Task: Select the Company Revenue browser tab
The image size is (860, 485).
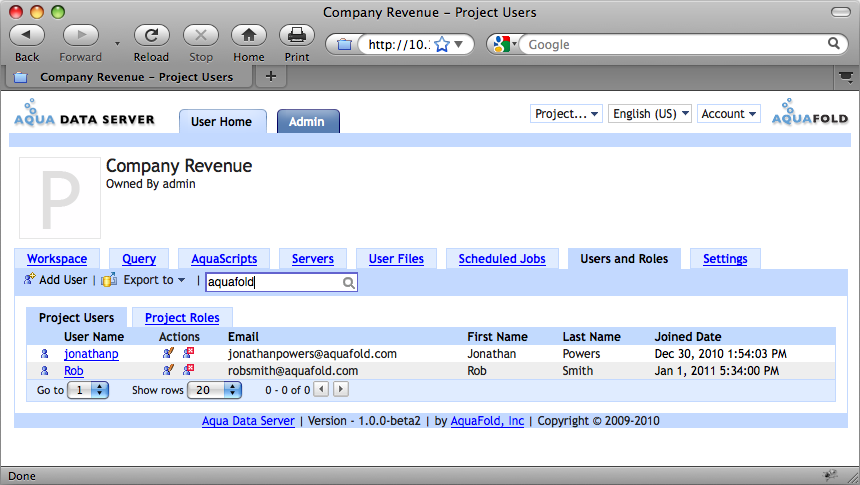Action: pos(129,77)
